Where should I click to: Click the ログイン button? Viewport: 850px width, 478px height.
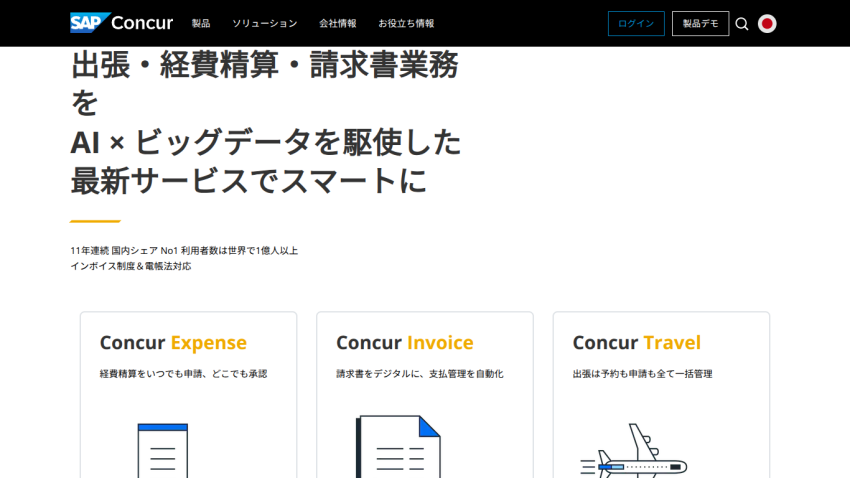point(636,24)
